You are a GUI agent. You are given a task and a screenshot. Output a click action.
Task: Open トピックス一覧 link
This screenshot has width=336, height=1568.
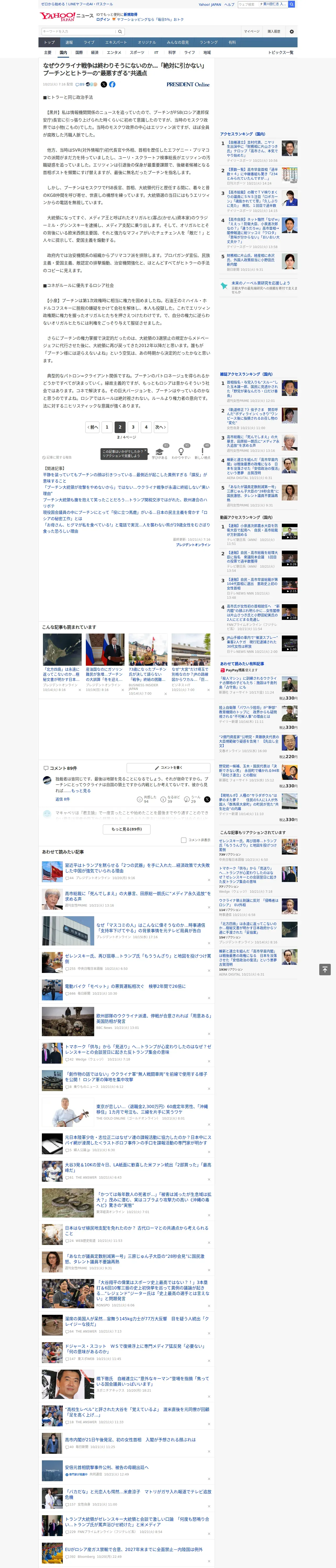pyautogui.click(x=281, y=52)
